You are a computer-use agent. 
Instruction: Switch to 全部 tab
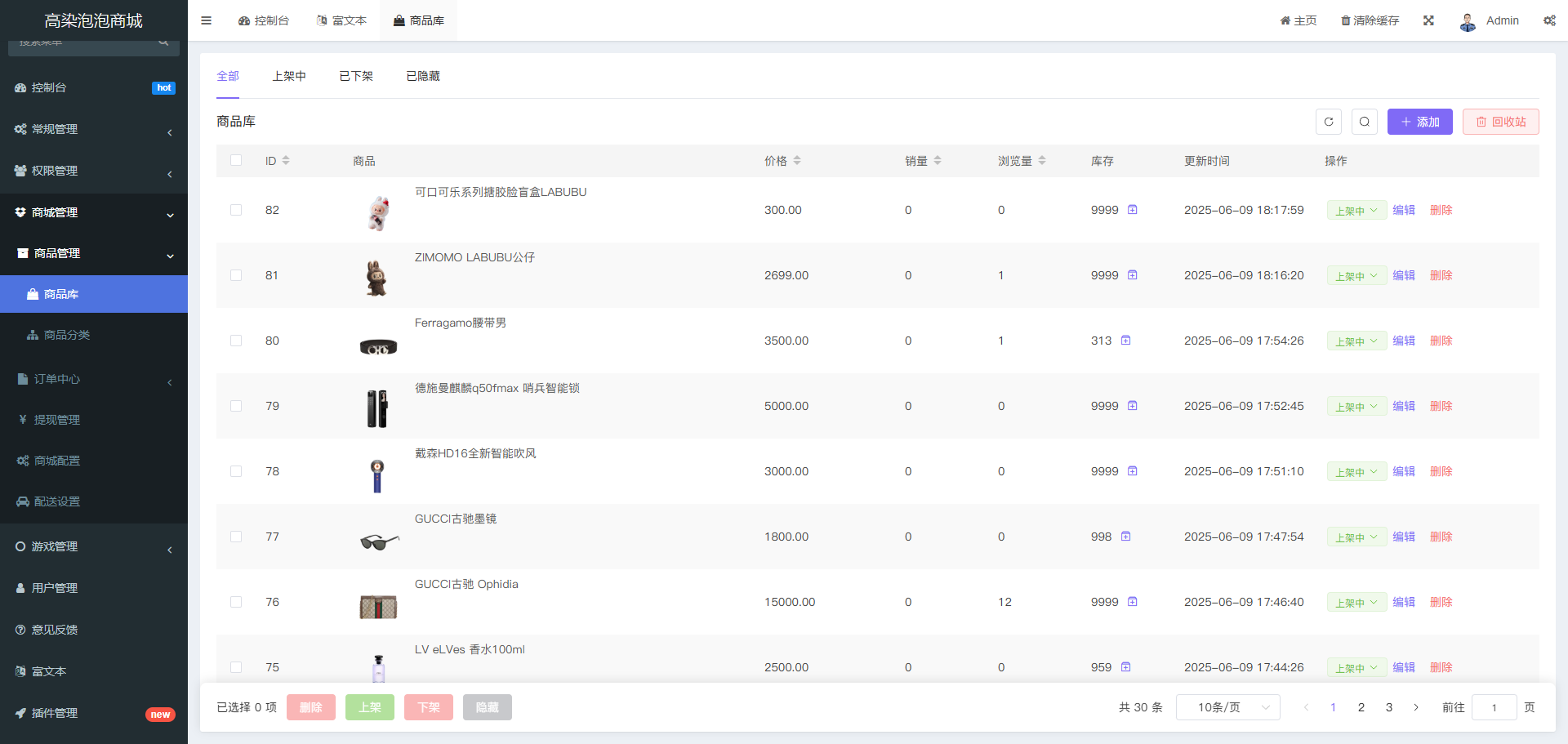pyautogui.click(x=228, y=76)
